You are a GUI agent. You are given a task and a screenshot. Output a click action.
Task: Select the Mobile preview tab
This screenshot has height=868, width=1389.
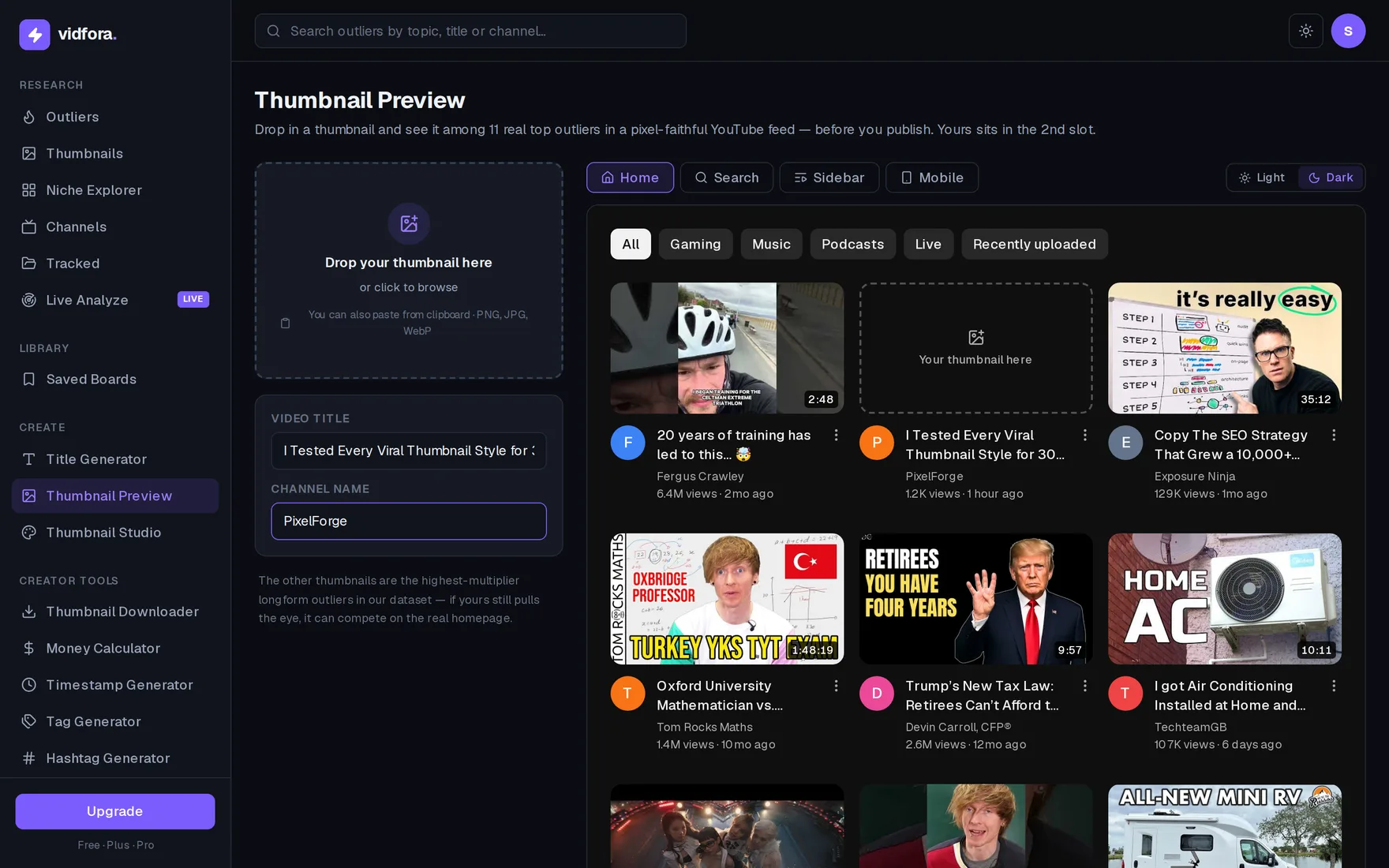click(932, 178)
